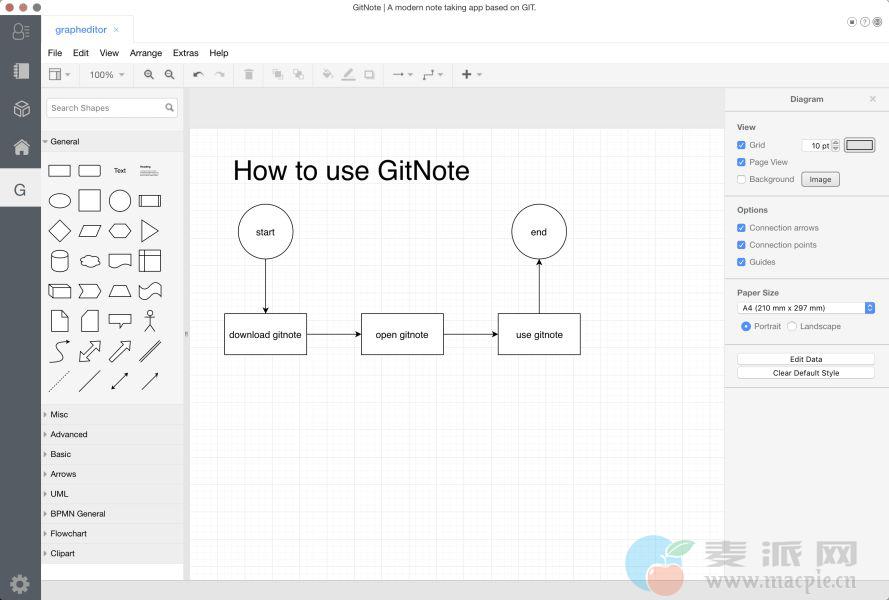Image resolution: width=889 pixels, height=600 pixels.
Task: Click the zoom out magnifier icon
Action: (x=169, y=75)
